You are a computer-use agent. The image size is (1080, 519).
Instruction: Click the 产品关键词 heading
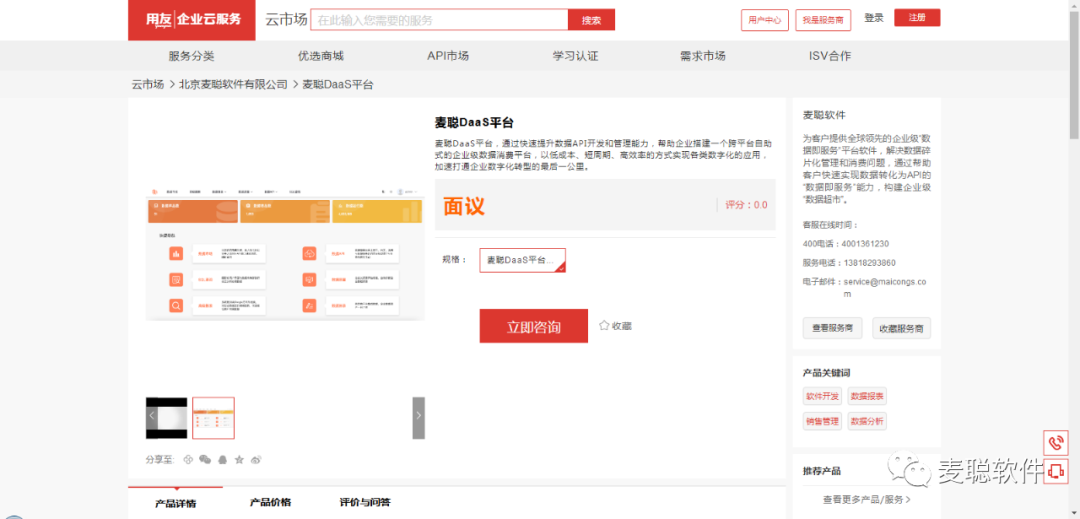(827, 372)
